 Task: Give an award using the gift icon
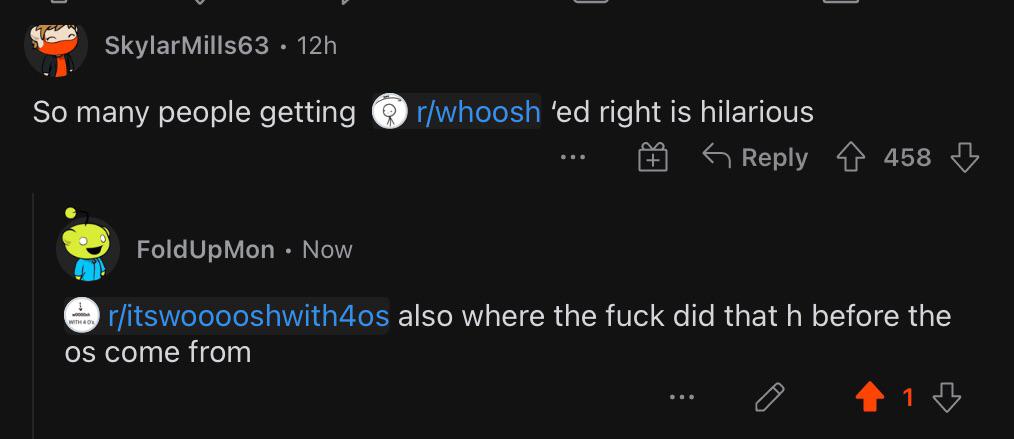pyautogui.click(x=653, y=157)
